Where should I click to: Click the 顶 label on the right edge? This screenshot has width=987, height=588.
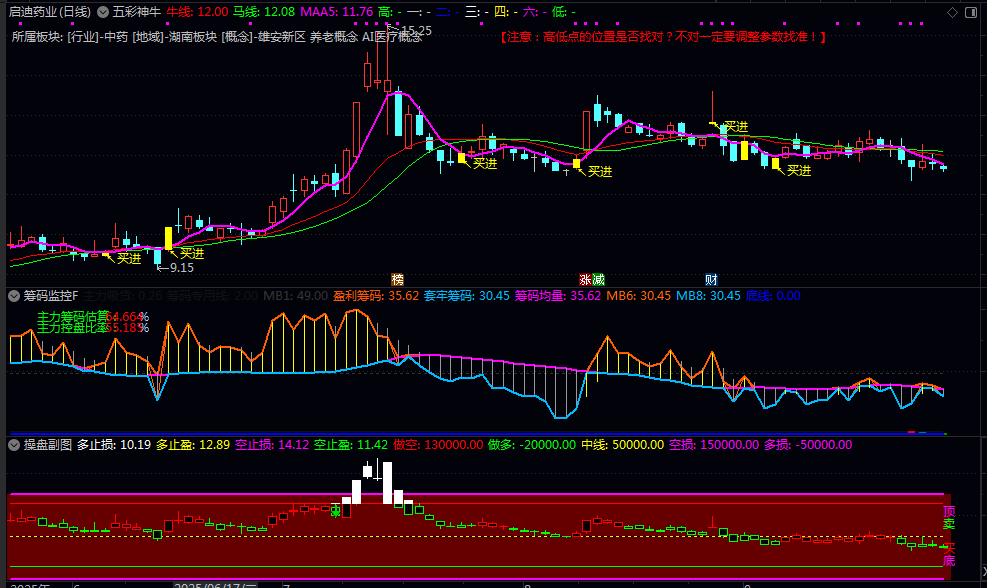point(948,512)
